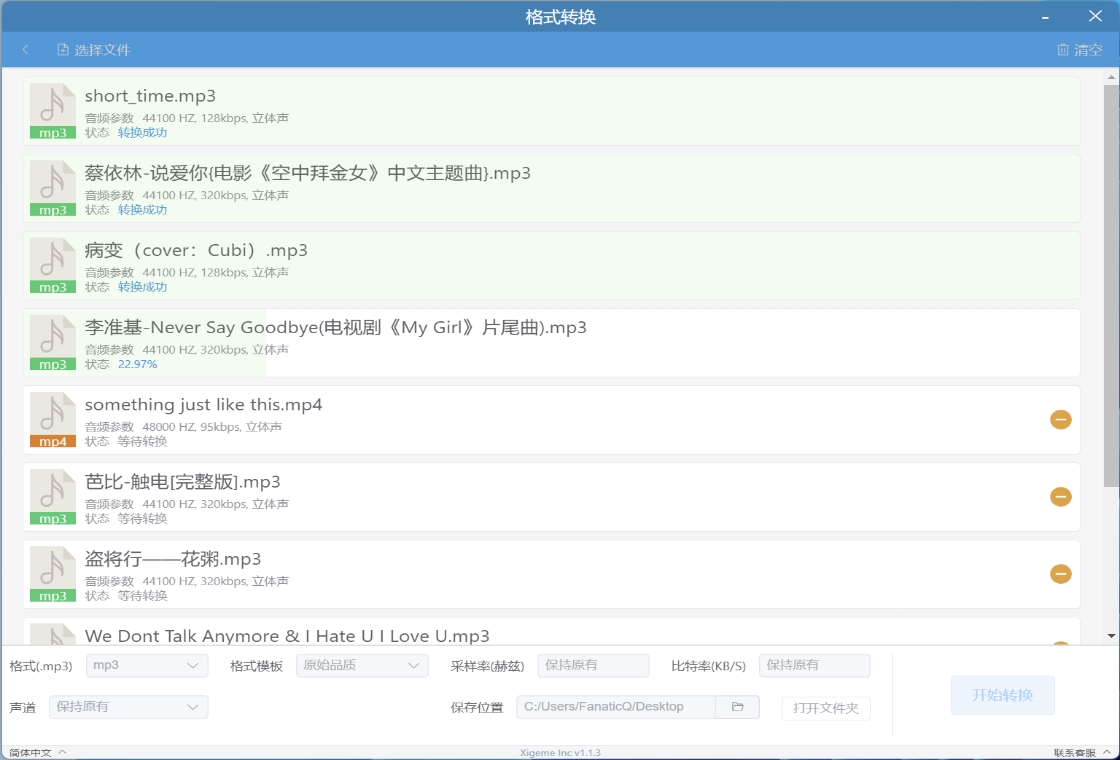Click the 选择文件 file add icon
The image size is (1120, 760).
63,49
